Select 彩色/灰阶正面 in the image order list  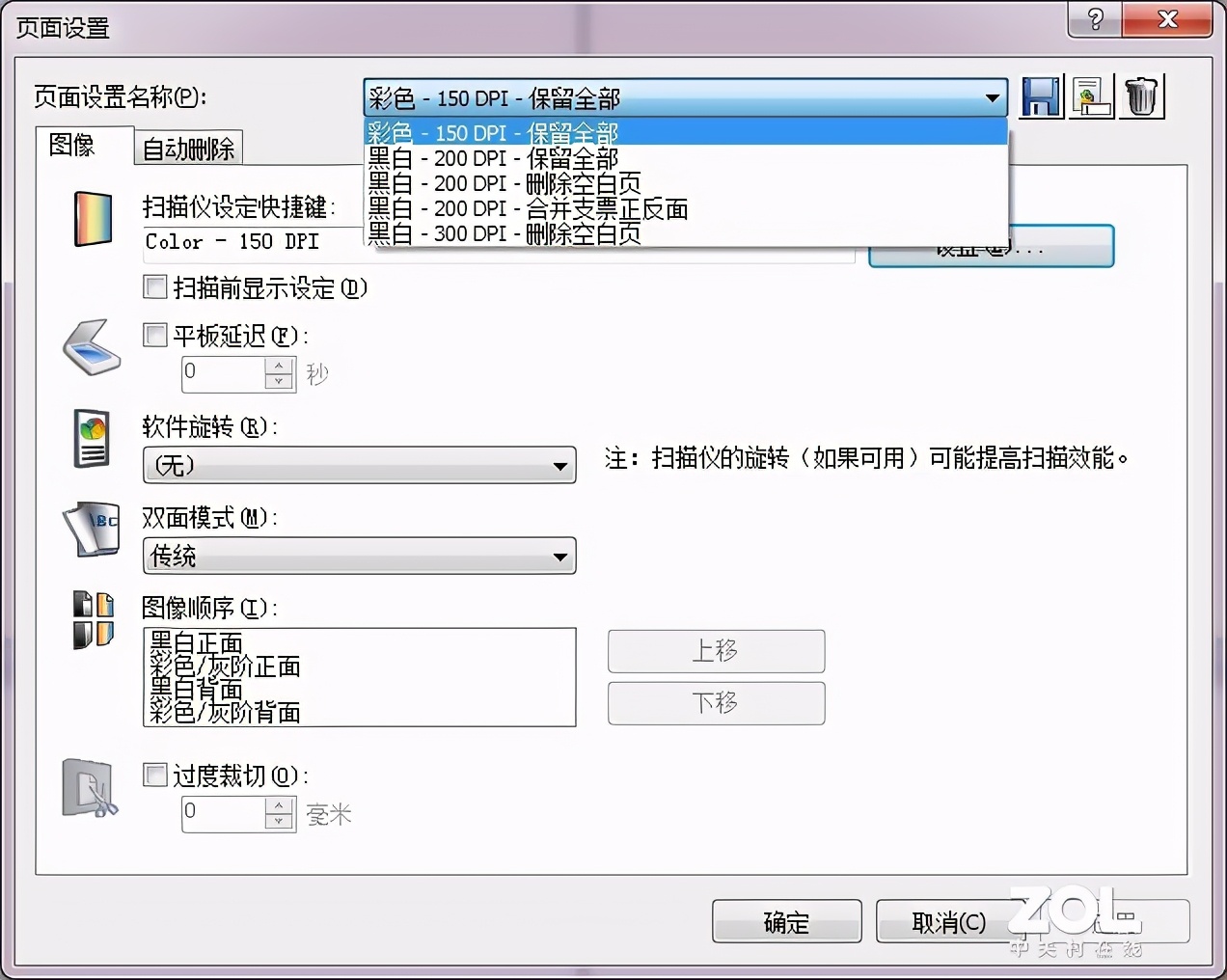pos(223,666)
